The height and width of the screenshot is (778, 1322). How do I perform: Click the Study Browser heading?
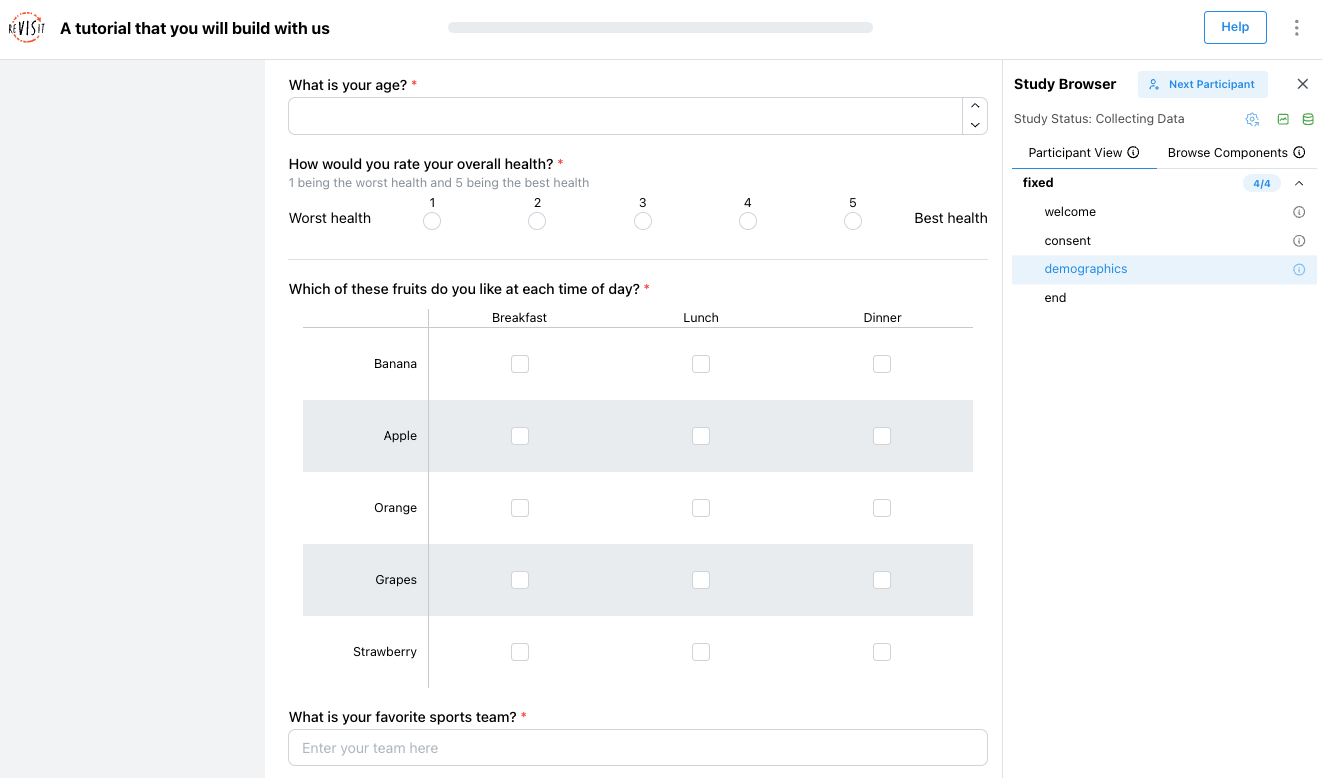point(1065,84)
